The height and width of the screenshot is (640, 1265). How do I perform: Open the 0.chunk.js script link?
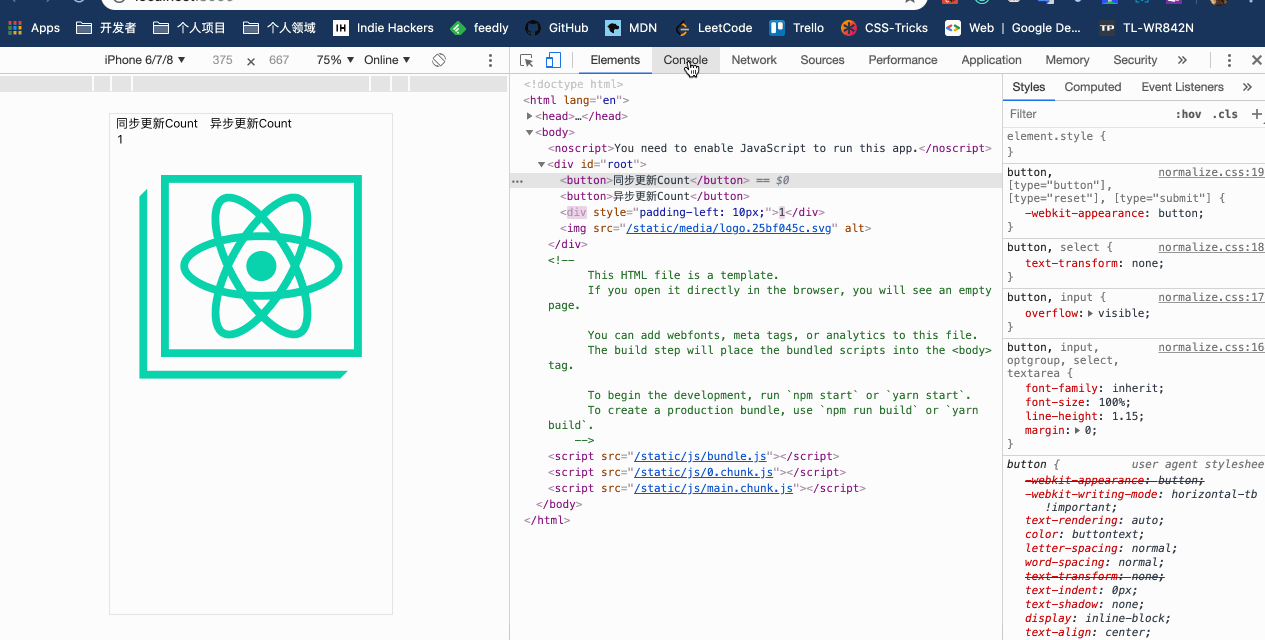coord(704,472)
